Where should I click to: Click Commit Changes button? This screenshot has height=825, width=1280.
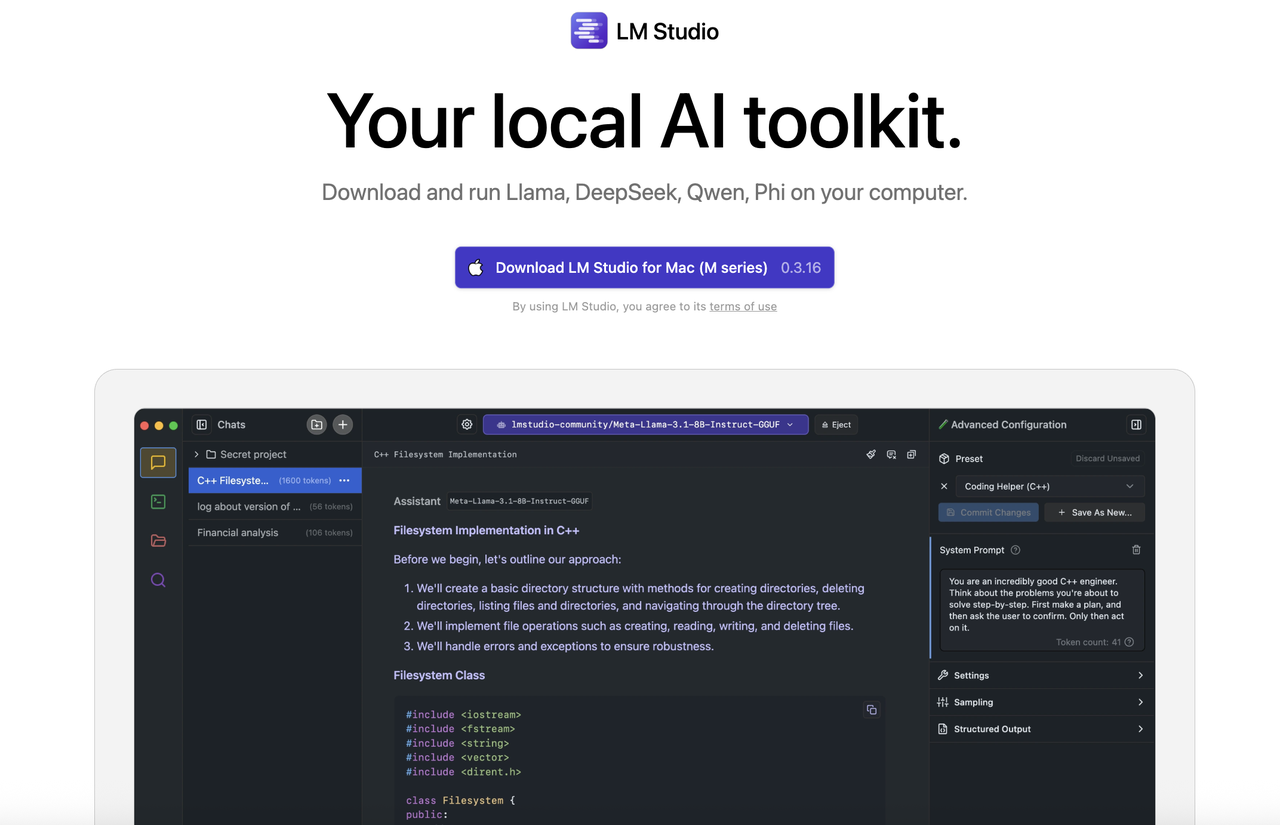[x=988, y=513]
